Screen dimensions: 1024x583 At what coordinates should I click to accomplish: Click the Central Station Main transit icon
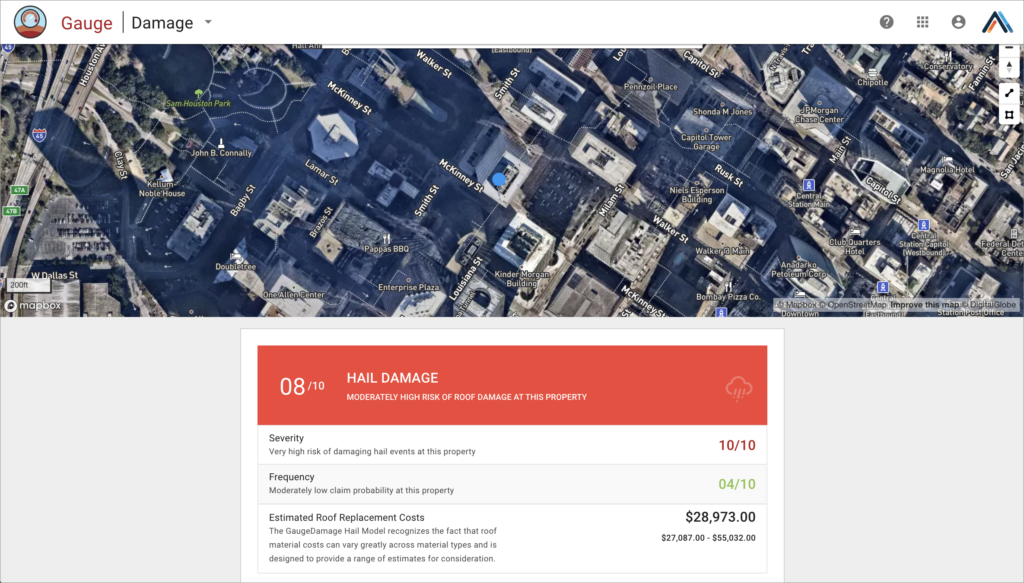(808, 185)
